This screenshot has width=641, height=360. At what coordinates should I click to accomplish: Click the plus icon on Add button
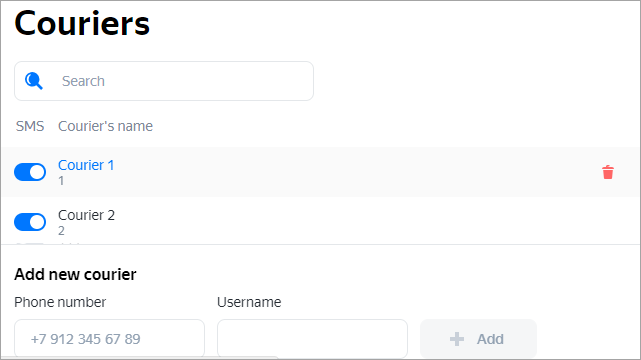coord(457,339)
